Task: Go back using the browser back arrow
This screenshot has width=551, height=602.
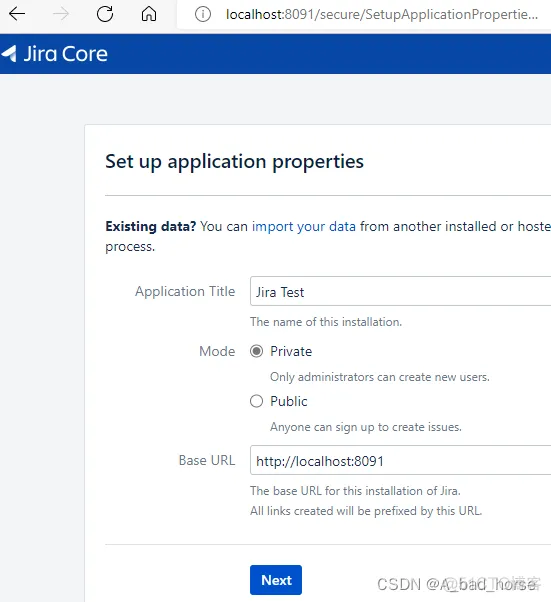Action: pos(17,14)
